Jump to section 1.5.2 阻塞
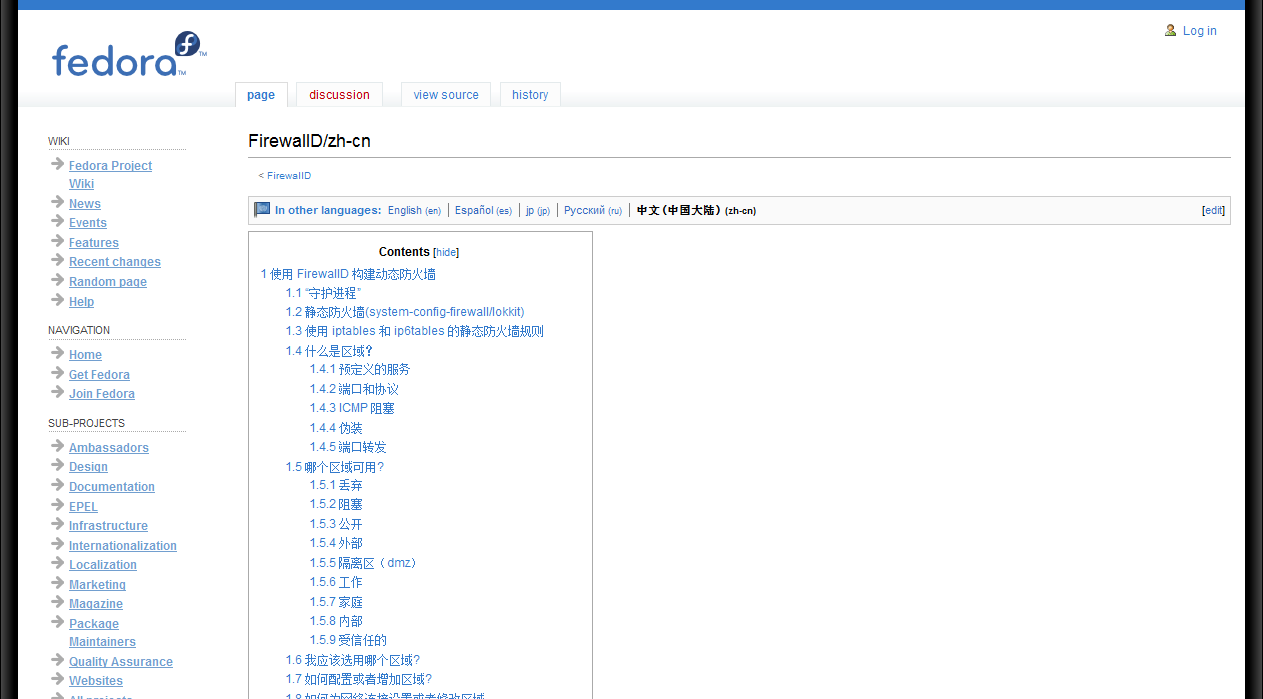 (336, 505)
